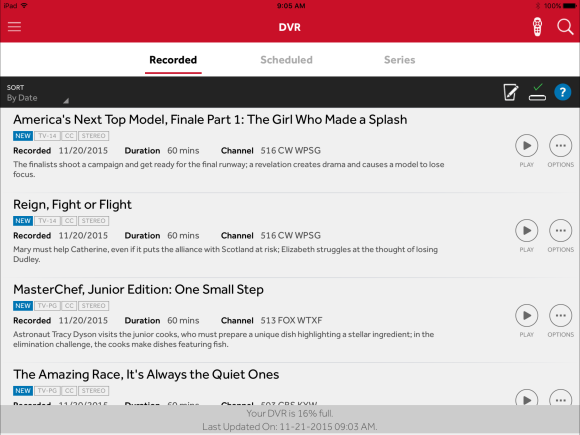Select The Amazing Race title
Screen dimensions: 580x435
[x=146, y=374]
